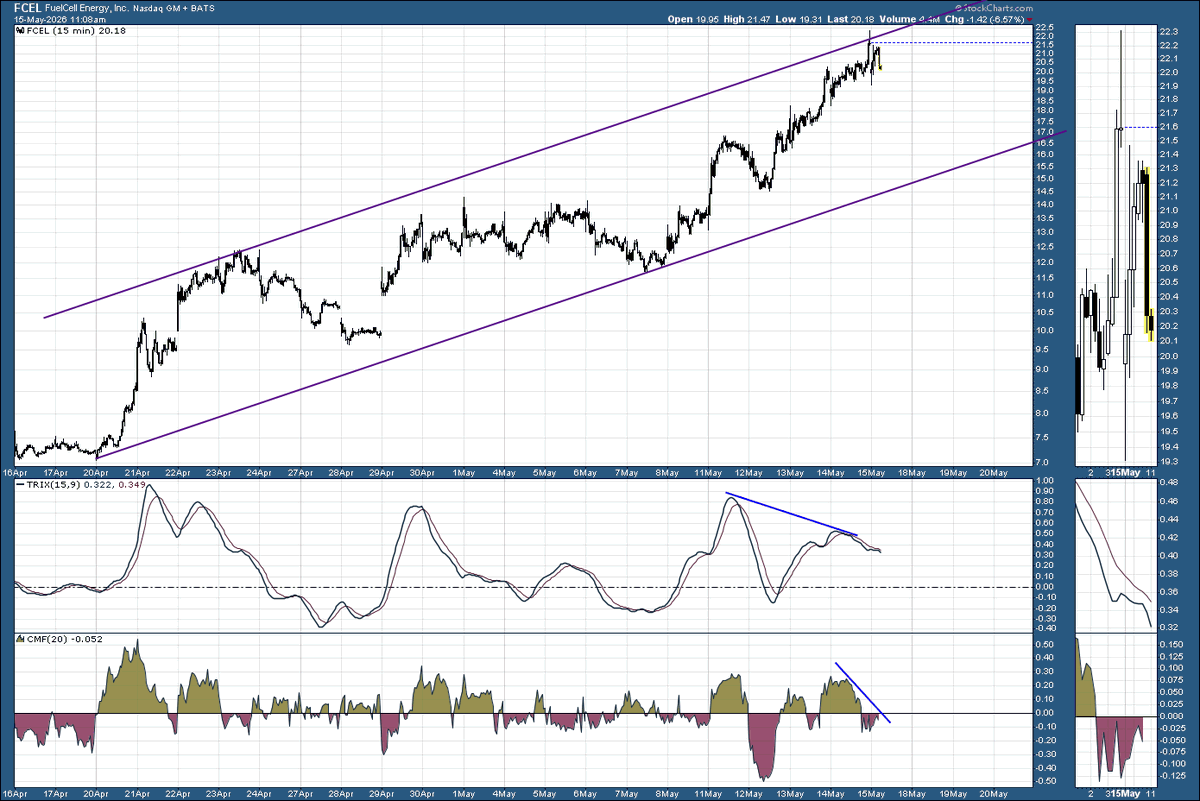Click the 0.150 label on CMF zoom axis
Image resolution: width=1200 pixels, height=801 pixels.
point(1171,645)
